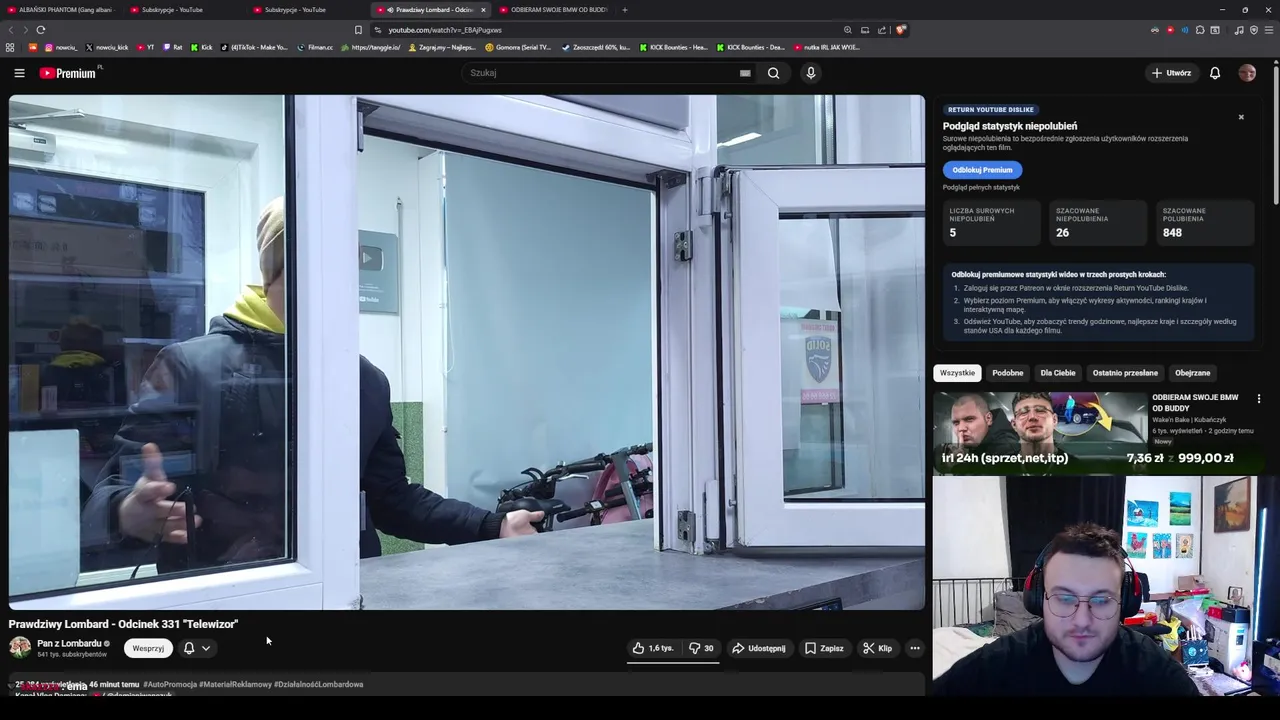Open the YouTube hamburger guide menu
Screen dimensions: 1280x720
click(x=19, y=73)
